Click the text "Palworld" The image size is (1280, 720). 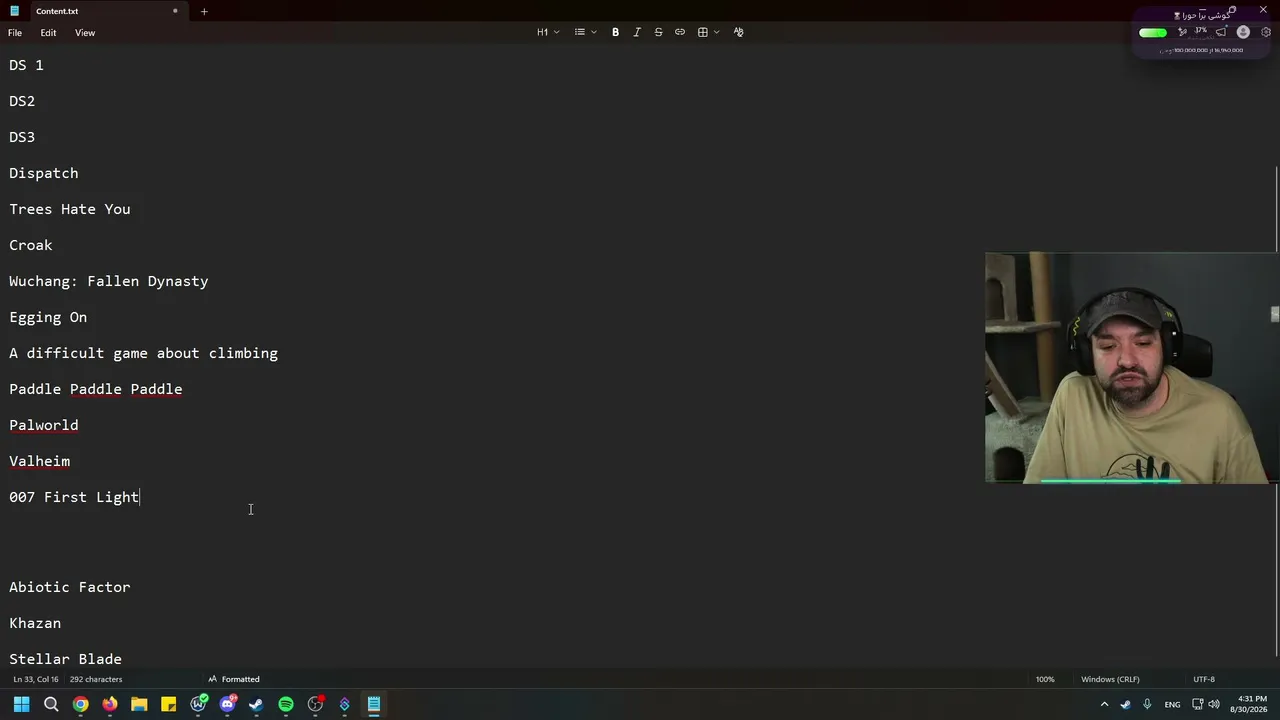[44, 425]
